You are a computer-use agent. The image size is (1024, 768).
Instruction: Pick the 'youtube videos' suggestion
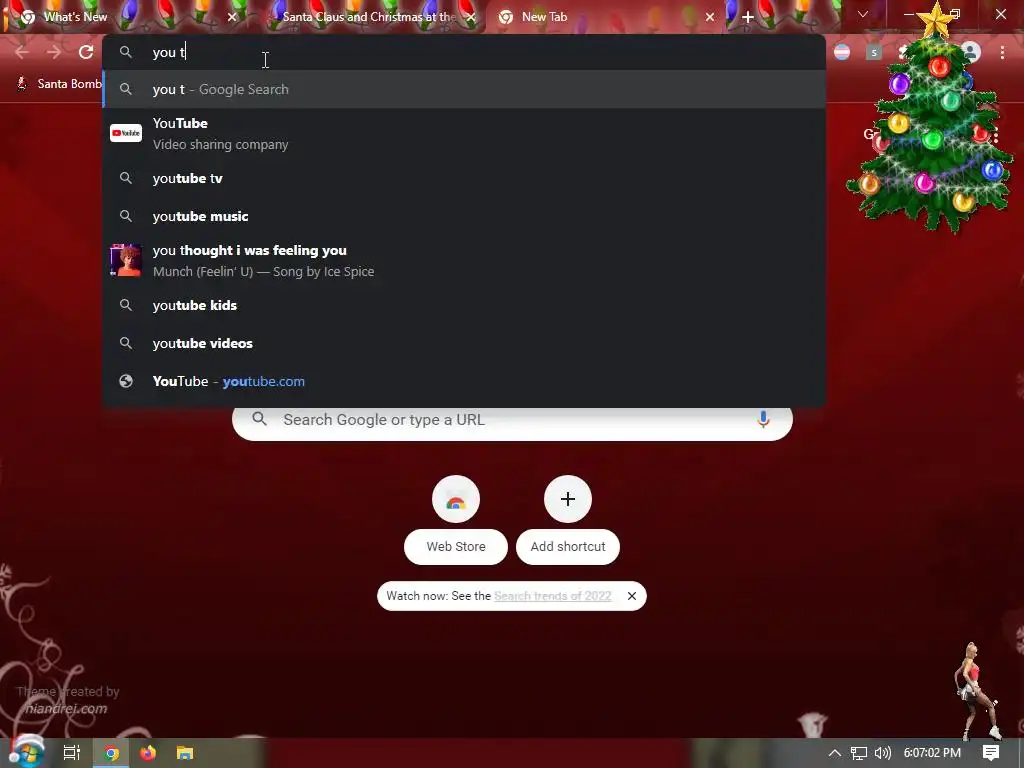tap(464, 343)
